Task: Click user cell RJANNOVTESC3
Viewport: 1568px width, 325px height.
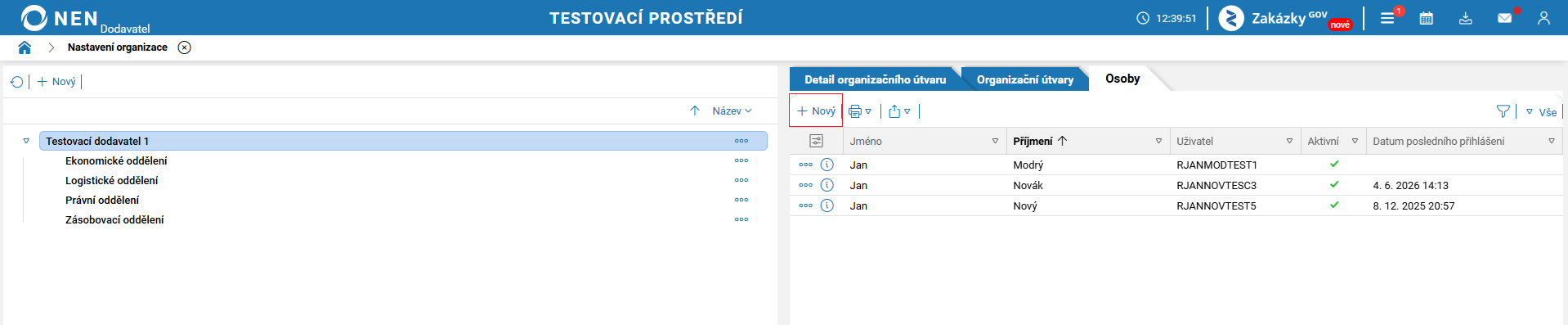Action: [x=1216, y=185]
